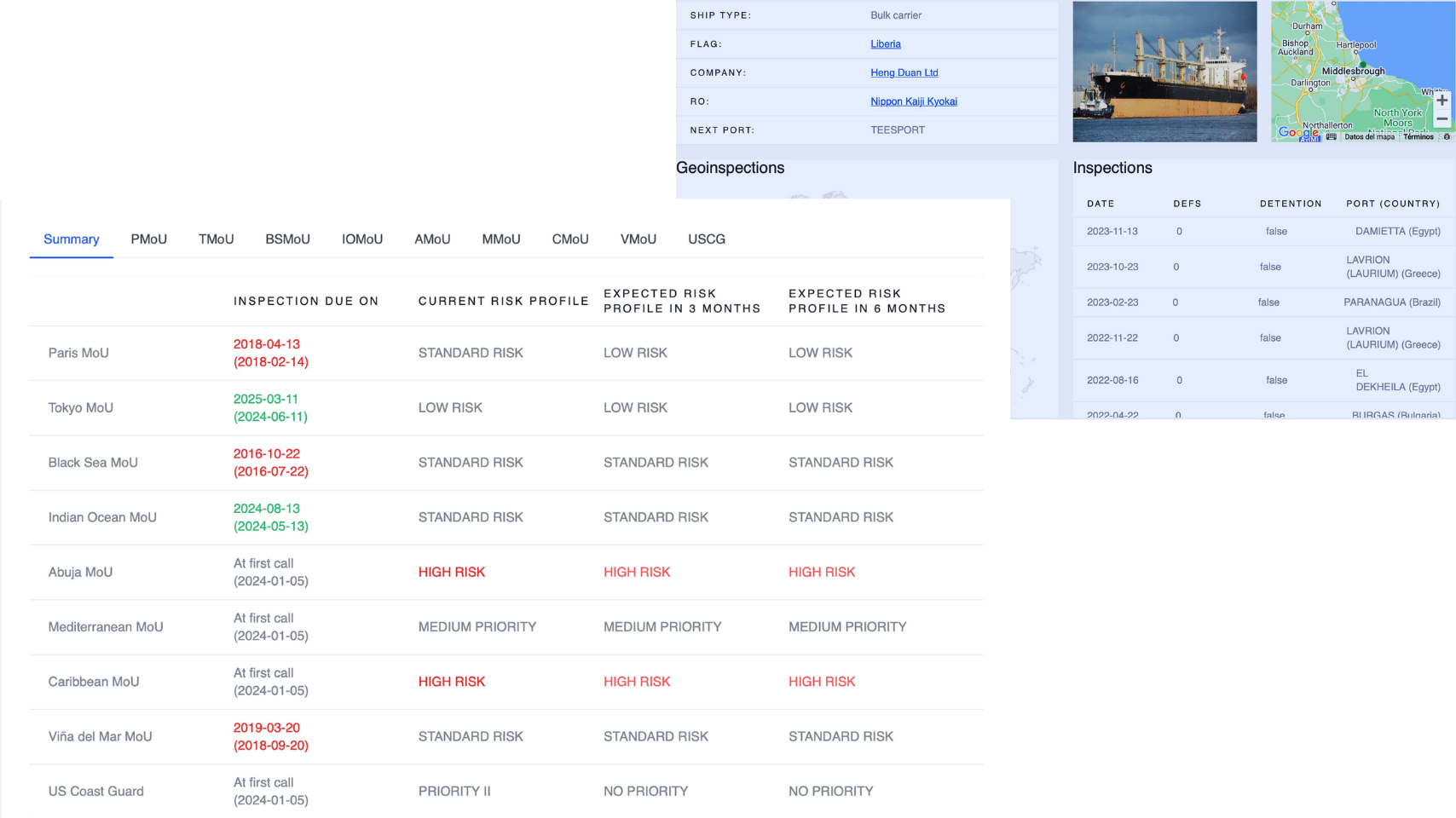Viewport: 1456px width, 818px height.
Task: Click the Google logo on map
Action: tap(1297, 132)
